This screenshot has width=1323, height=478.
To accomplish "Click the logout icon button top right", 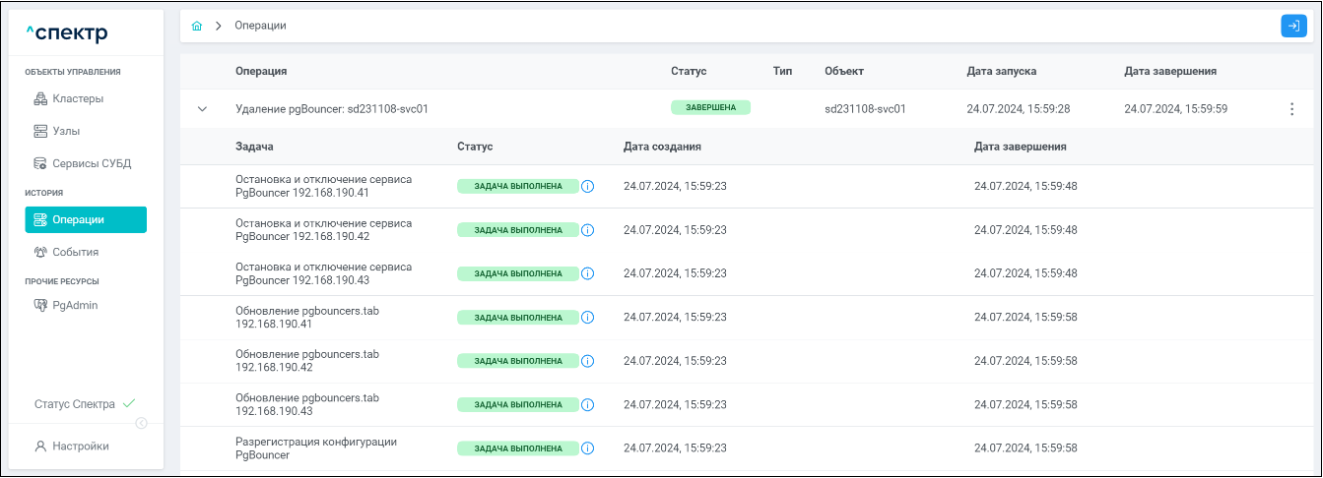I will [x=1293, y=26].
